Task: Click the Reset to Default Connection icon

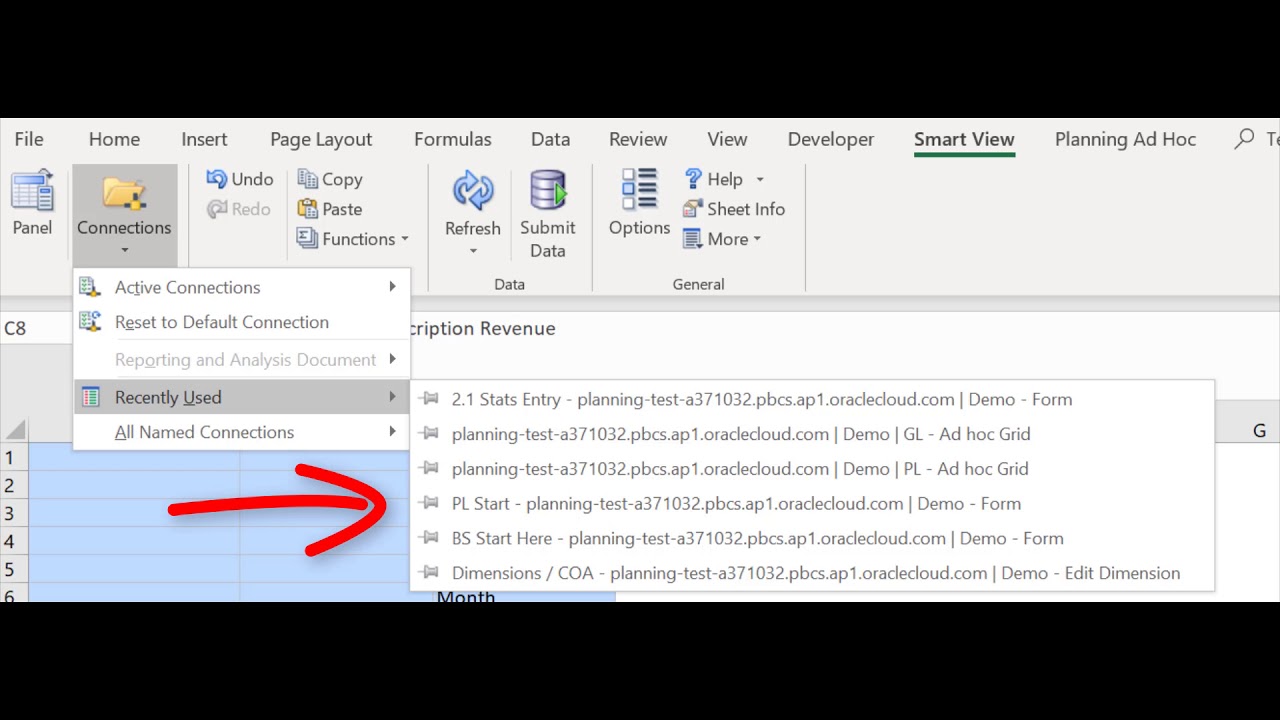Action: (90, 322)
